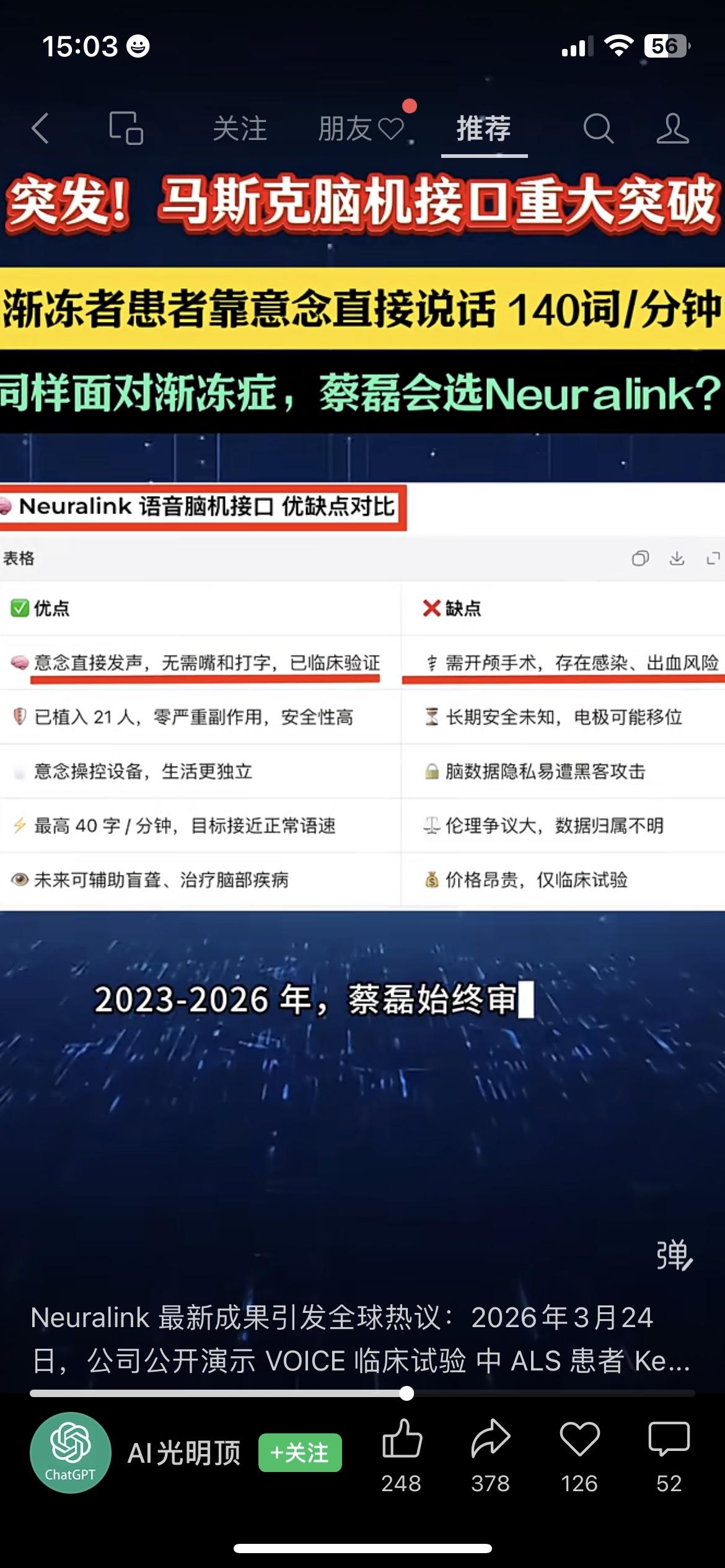Tap the 126 favorites count
This screenshot has height=1568, width=725.
click(579, 1484)
